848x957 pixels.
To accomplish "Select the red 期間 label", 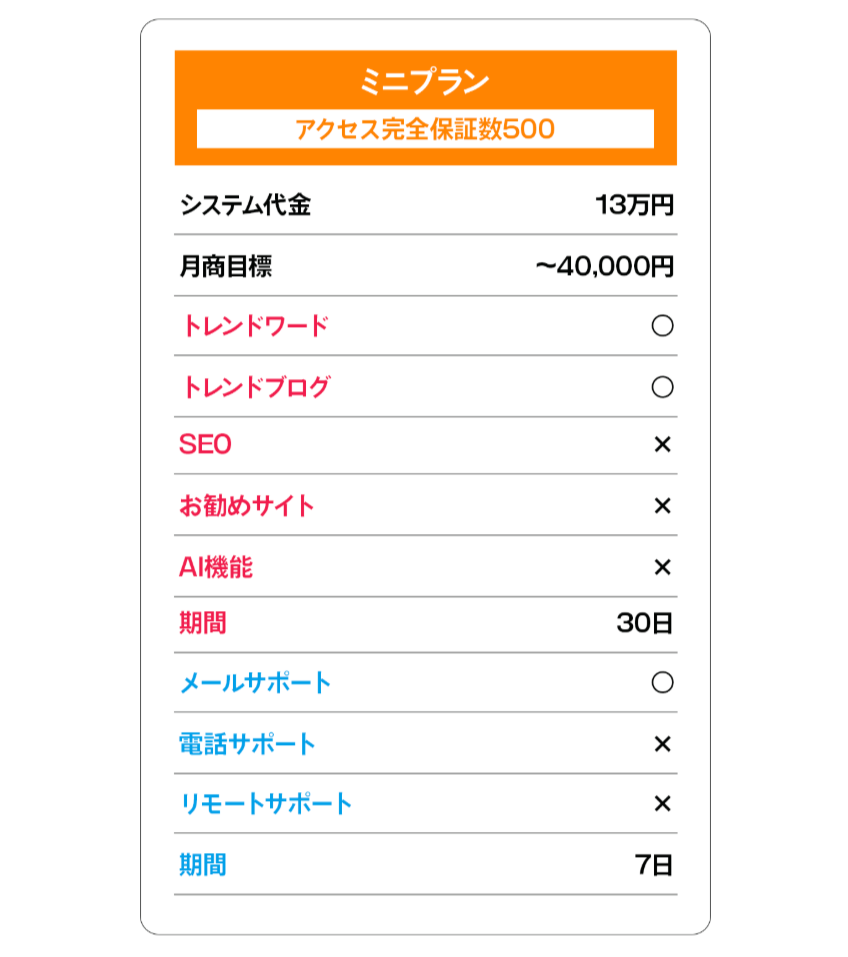I will click(203, 623).
